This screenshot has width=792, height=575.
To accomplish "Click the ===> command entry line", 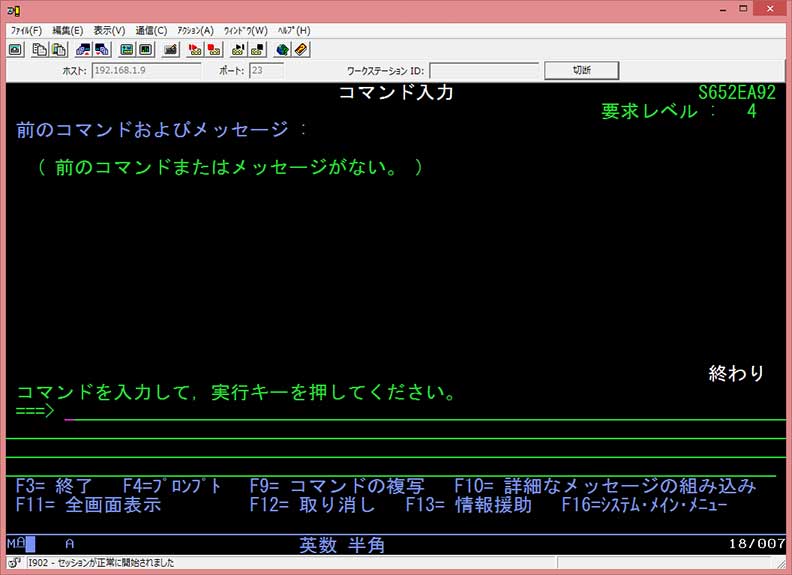I will (x=400, y=413).
